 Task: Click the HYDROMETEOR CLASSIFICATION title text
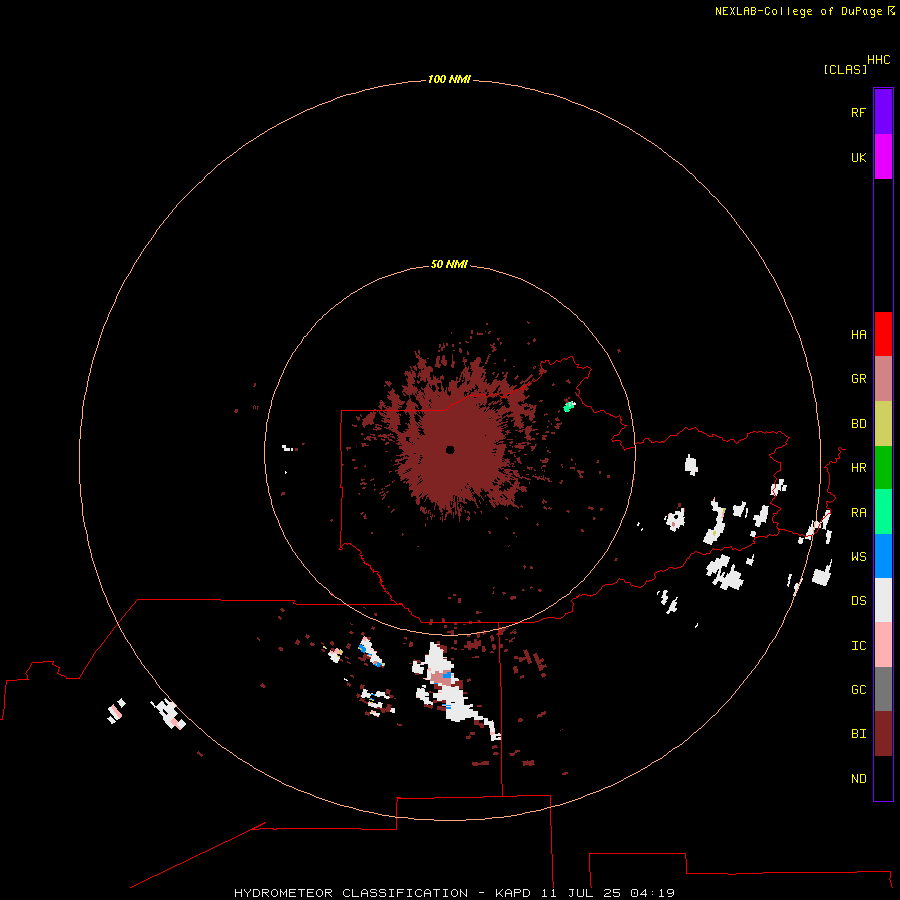point(351,893)
